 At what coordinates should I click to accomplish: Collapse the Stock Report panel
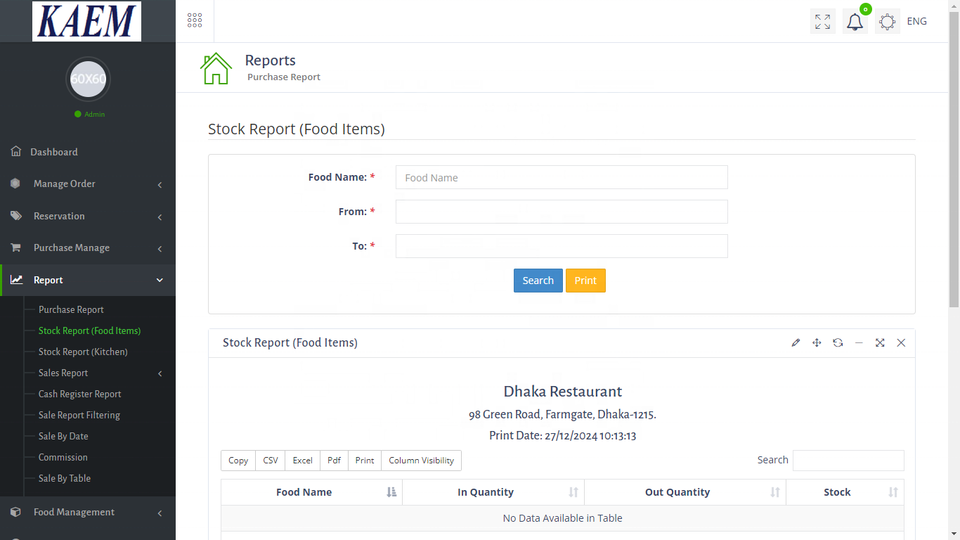coord(859,343)
